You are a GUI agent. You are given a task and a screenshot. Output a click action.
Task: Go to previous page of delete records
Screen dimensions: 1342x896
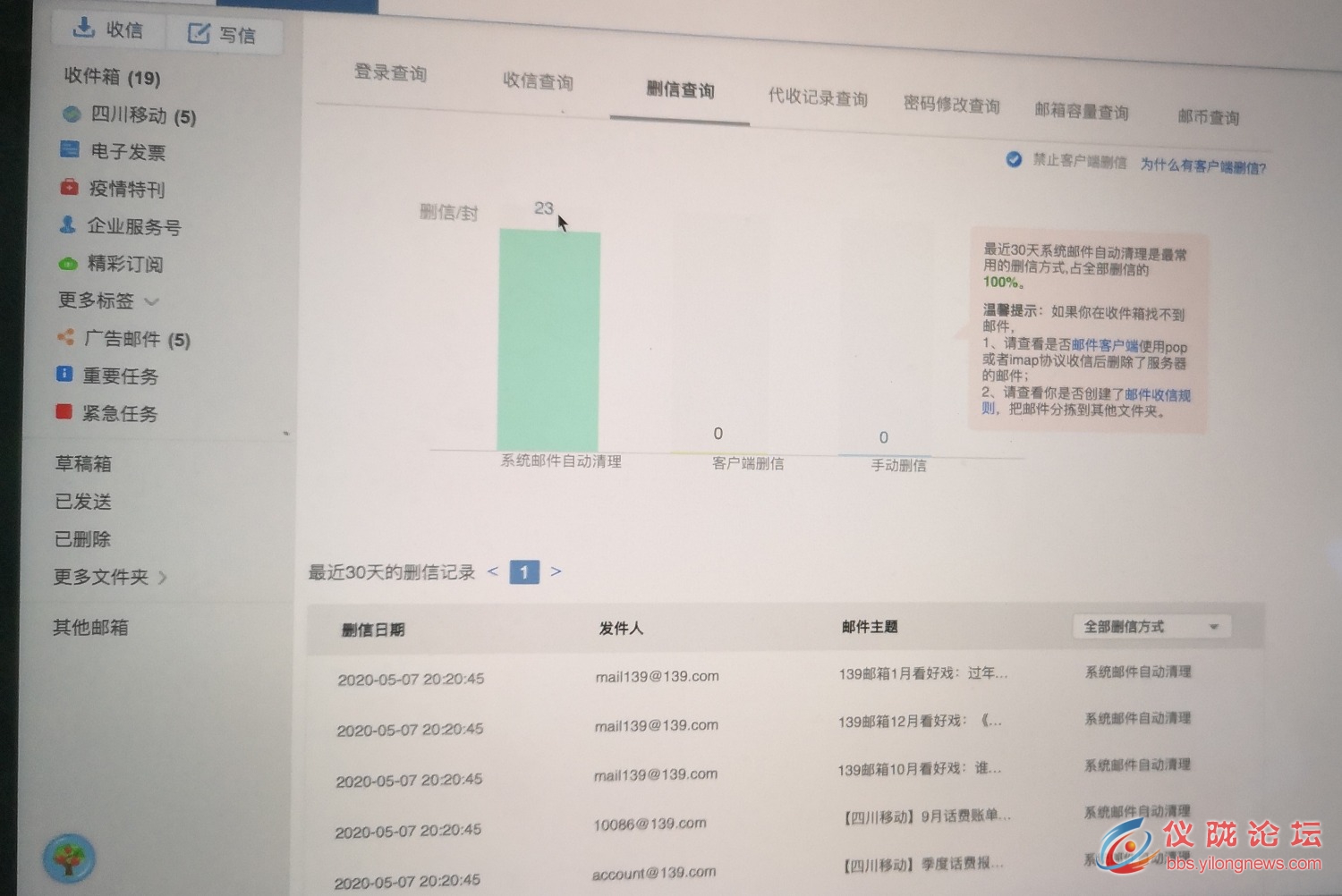coord(492,571)
